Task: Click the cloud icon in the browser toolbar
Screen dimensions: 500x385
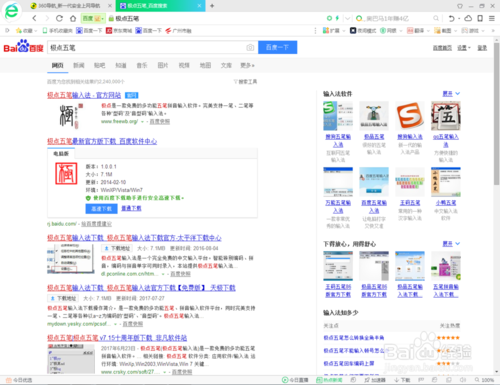Action: tap(468, 18)
